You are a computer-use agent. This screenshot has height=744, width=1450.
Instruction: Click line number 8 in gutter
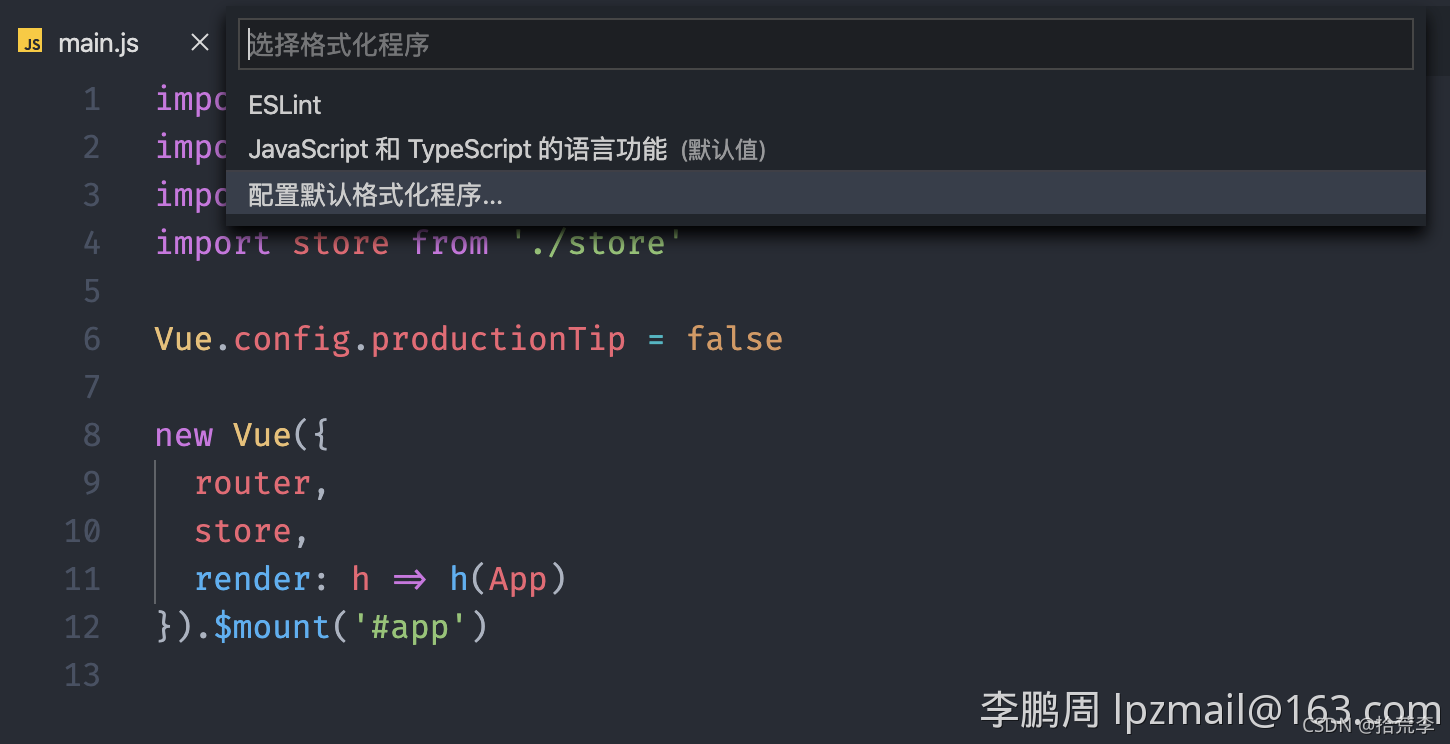pos(91,435)
